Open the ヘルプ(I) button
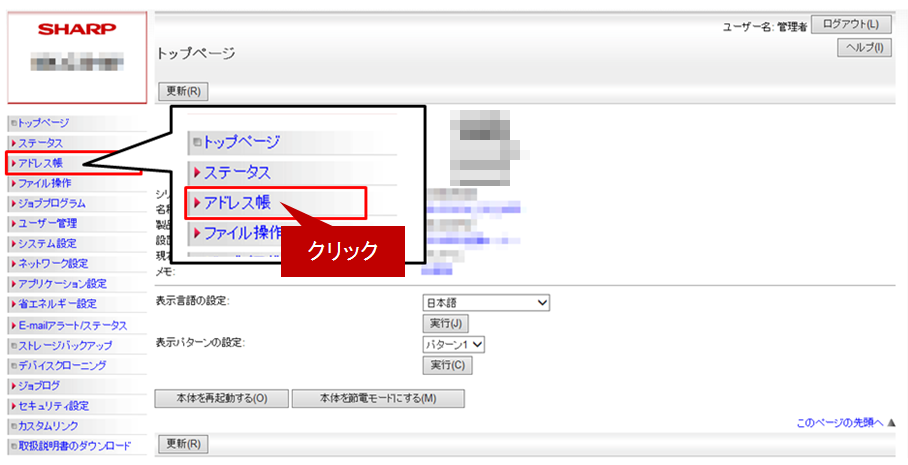Image resolution: width=908 pixels, height=465 pixels. (x=864, y=47)
